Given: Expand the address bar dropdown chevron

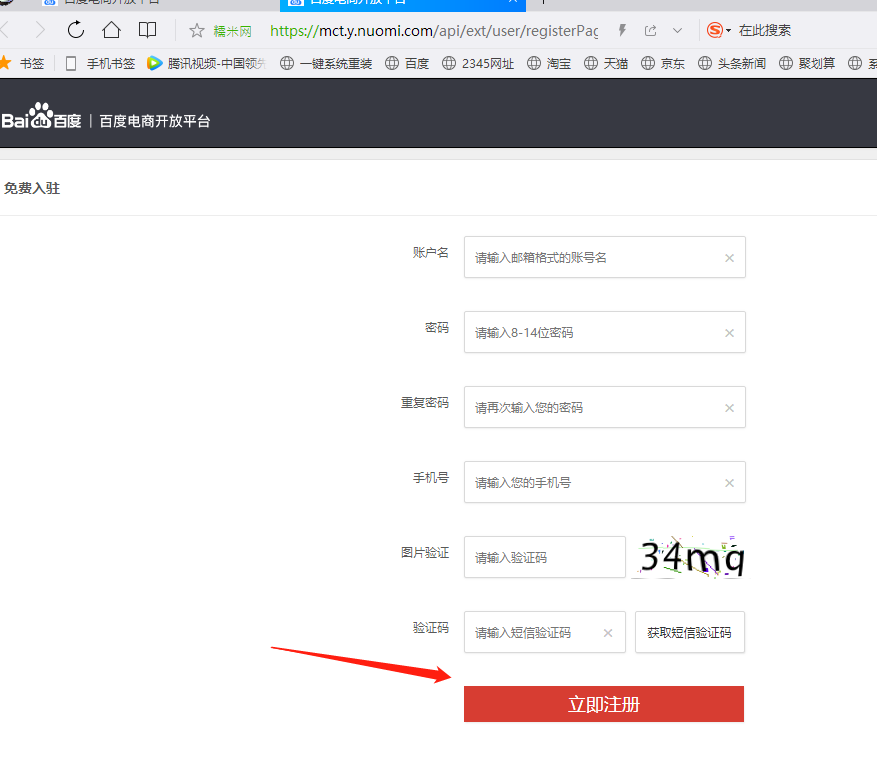Looking at the screenshot, I should tap(678, 30).
